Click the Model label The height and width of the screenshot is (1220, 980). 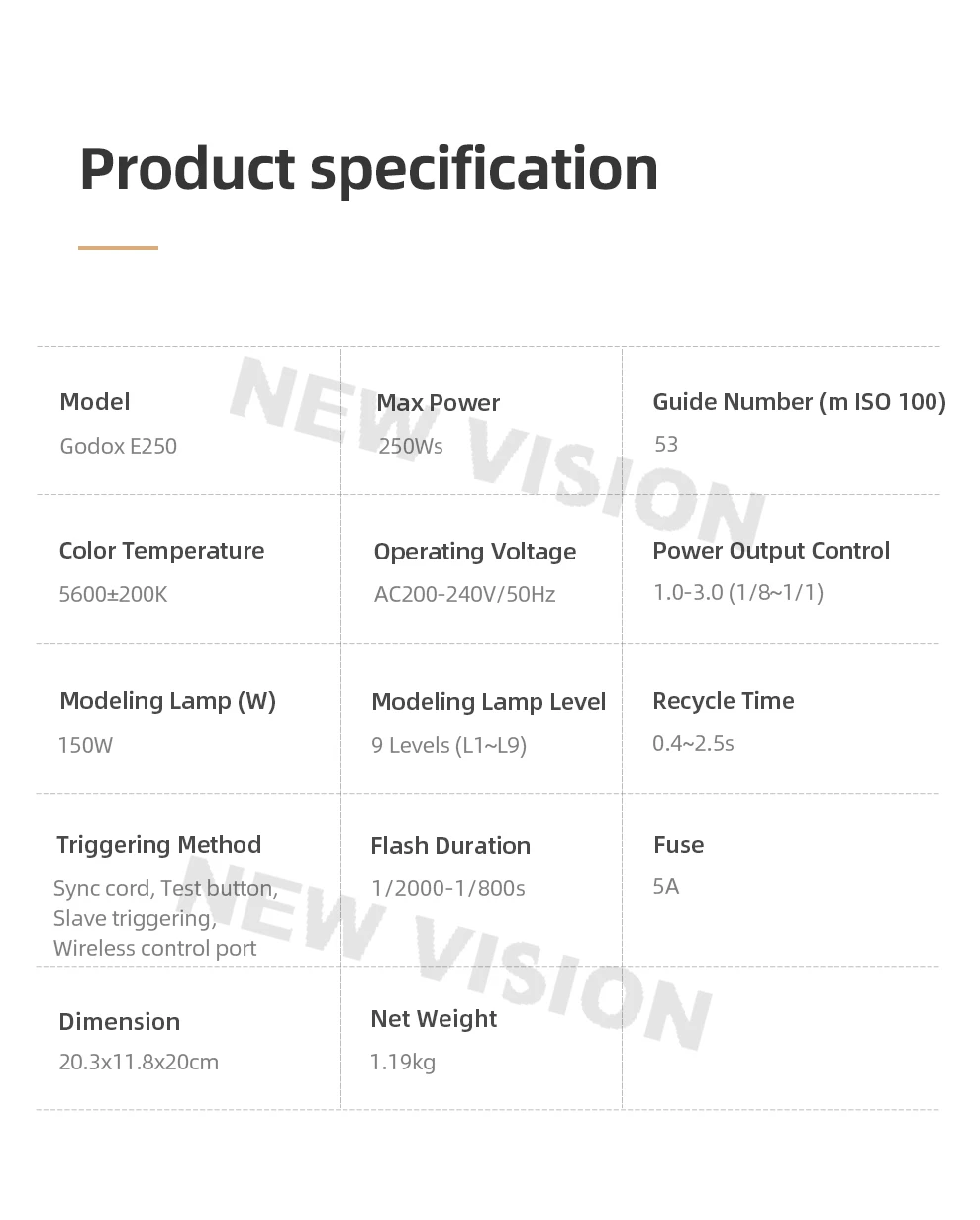(x=95, y=402)
